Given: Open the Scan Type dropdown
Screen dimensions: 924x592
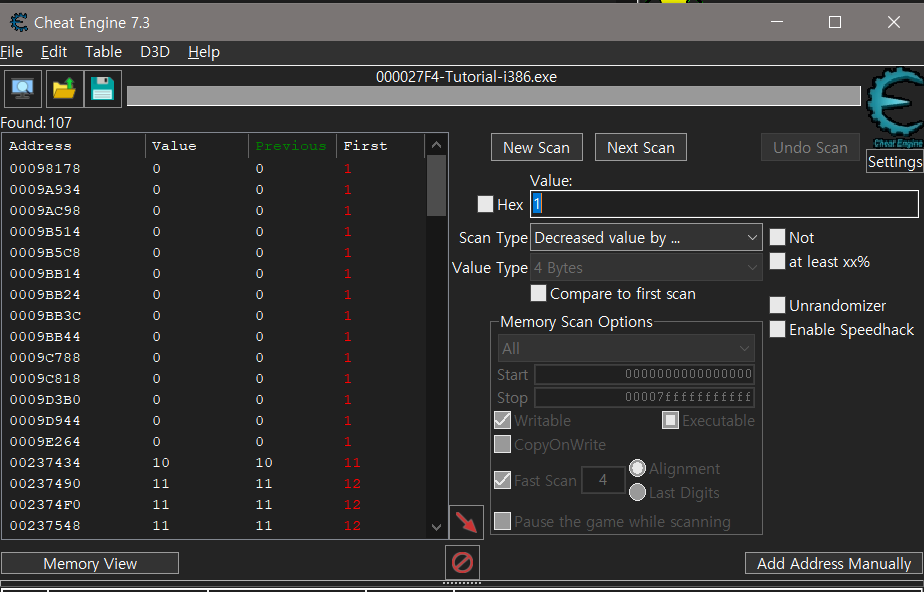Looking at the screenshot, I should [646, 238].
